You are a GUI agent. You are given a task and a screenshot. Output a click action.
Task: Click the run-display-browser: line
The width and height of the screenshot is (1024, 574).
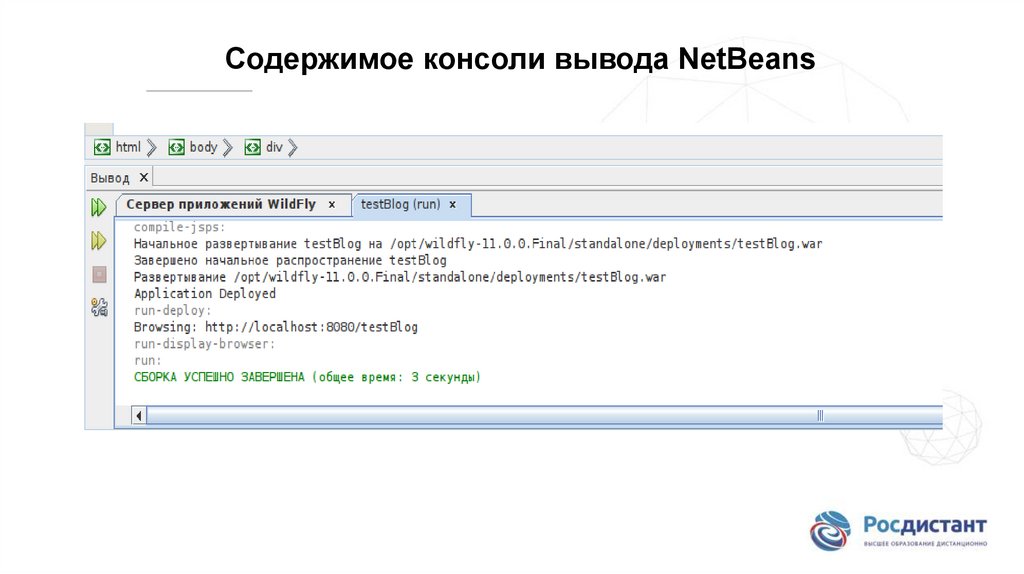pos(204,343)
